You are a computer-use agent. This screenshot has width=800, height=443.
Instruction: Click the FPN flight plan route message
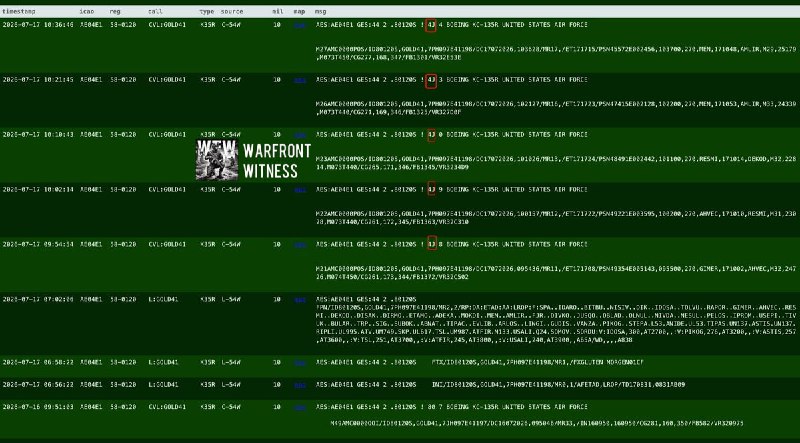(556, 324)
